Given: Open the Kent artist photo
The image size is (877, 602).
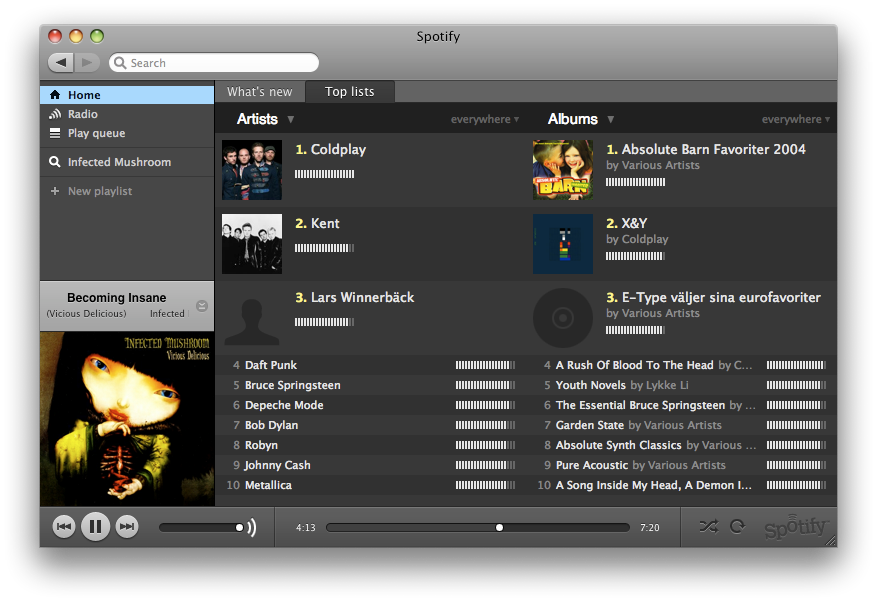Looking at the screenshot, I should (252, 244).
